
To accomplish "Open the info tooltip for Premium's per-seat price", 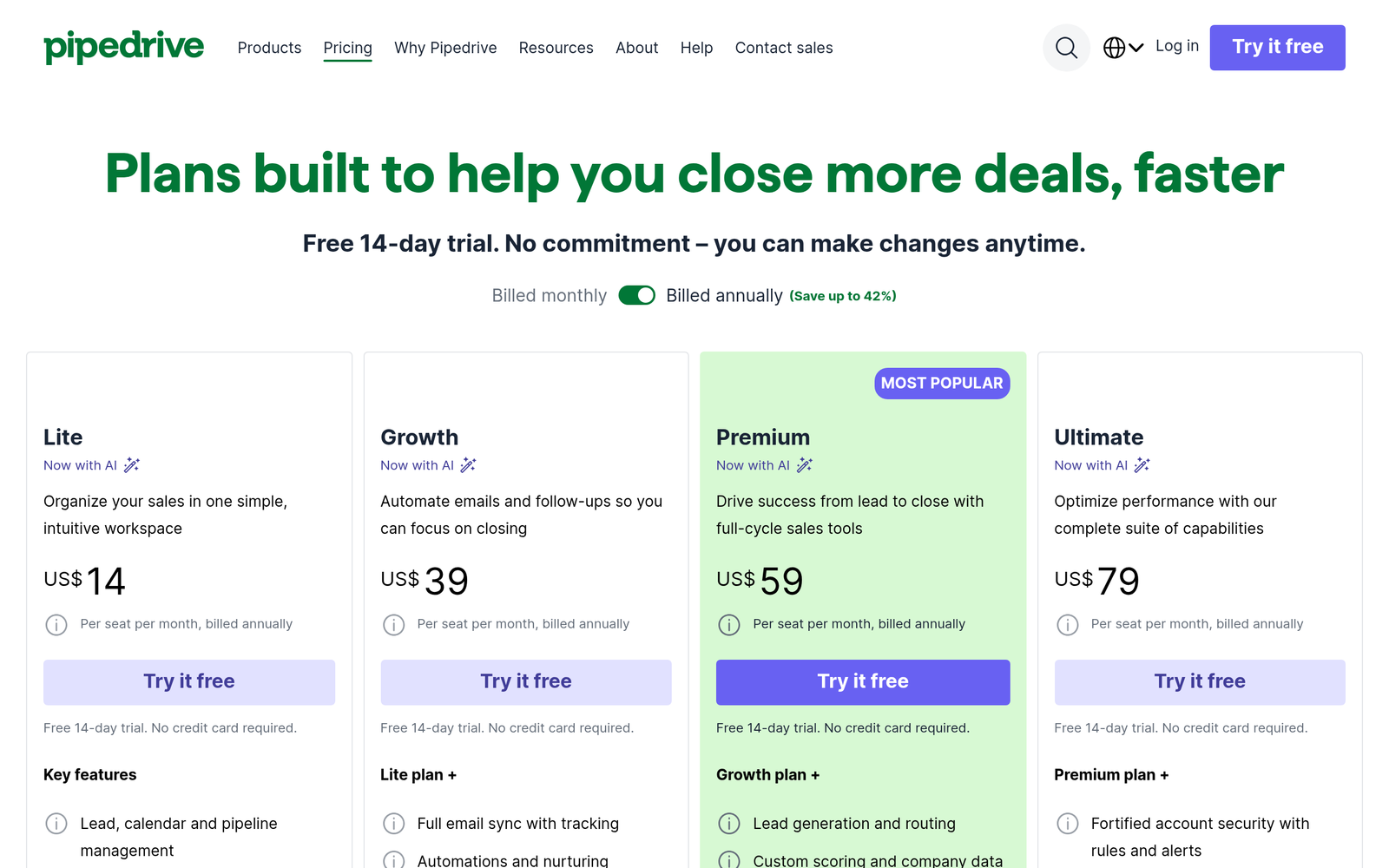I will click(729, 624).
